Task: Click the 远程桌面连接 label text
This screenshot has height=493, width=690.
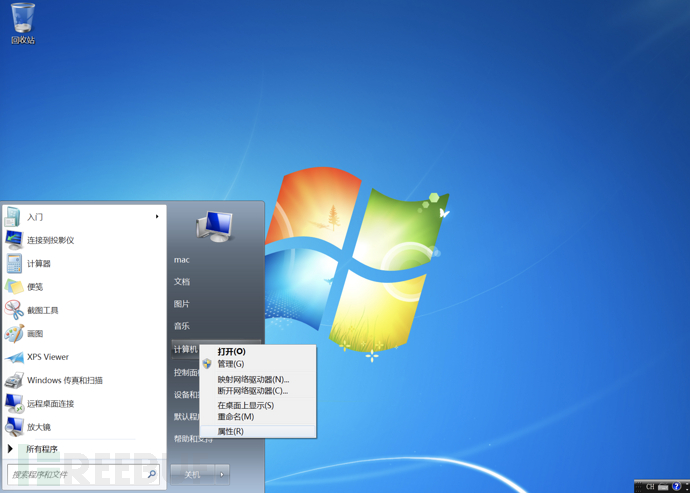Action: click(x=51, y=404)
